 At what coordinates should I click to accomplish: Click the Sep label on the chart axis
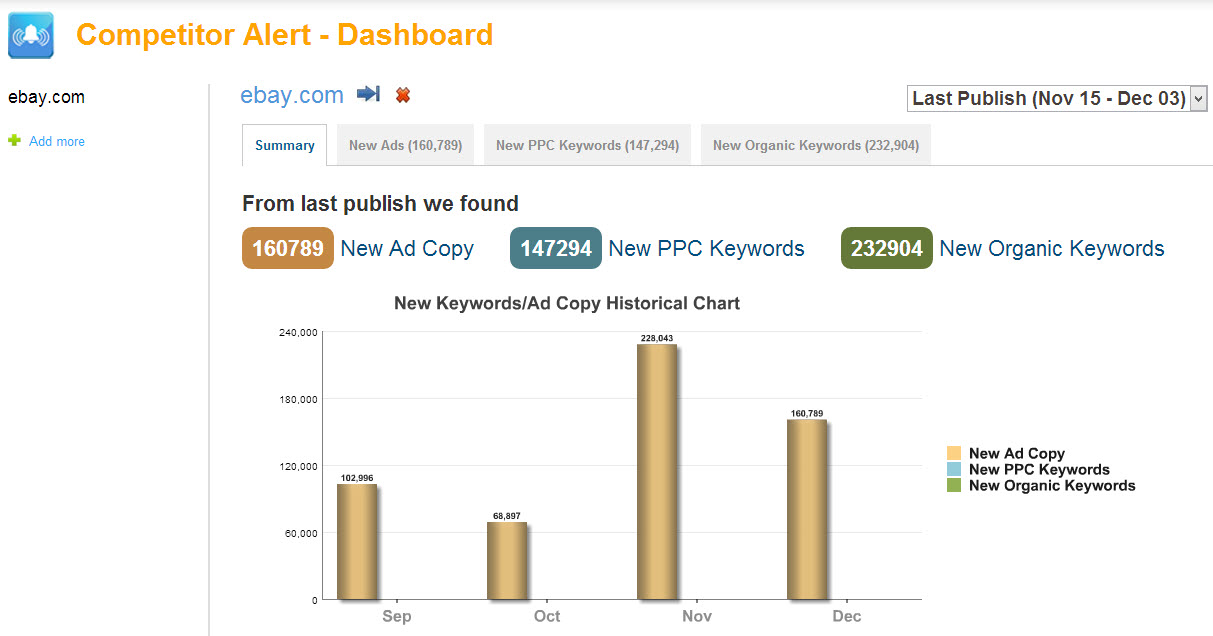396,616
